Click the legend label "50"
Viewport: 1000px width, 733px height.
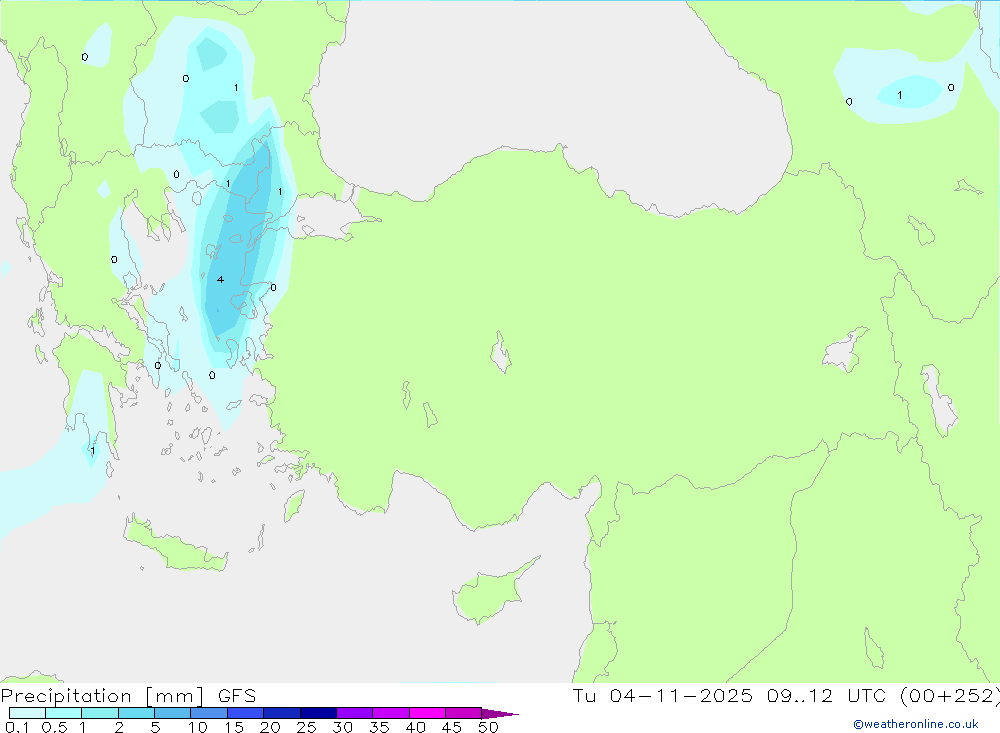488,727
